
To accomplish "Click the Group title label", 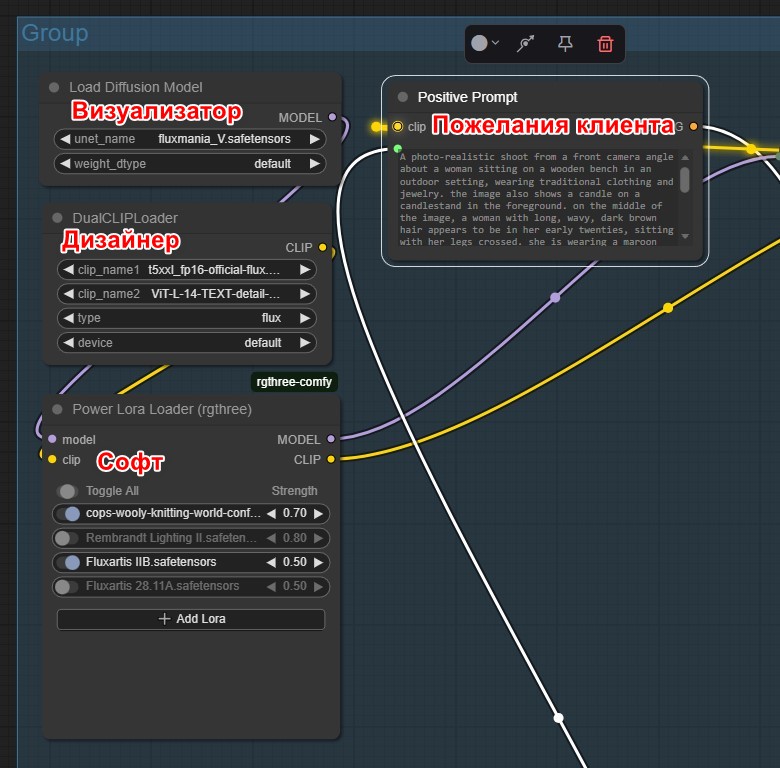I will [55, 33].
